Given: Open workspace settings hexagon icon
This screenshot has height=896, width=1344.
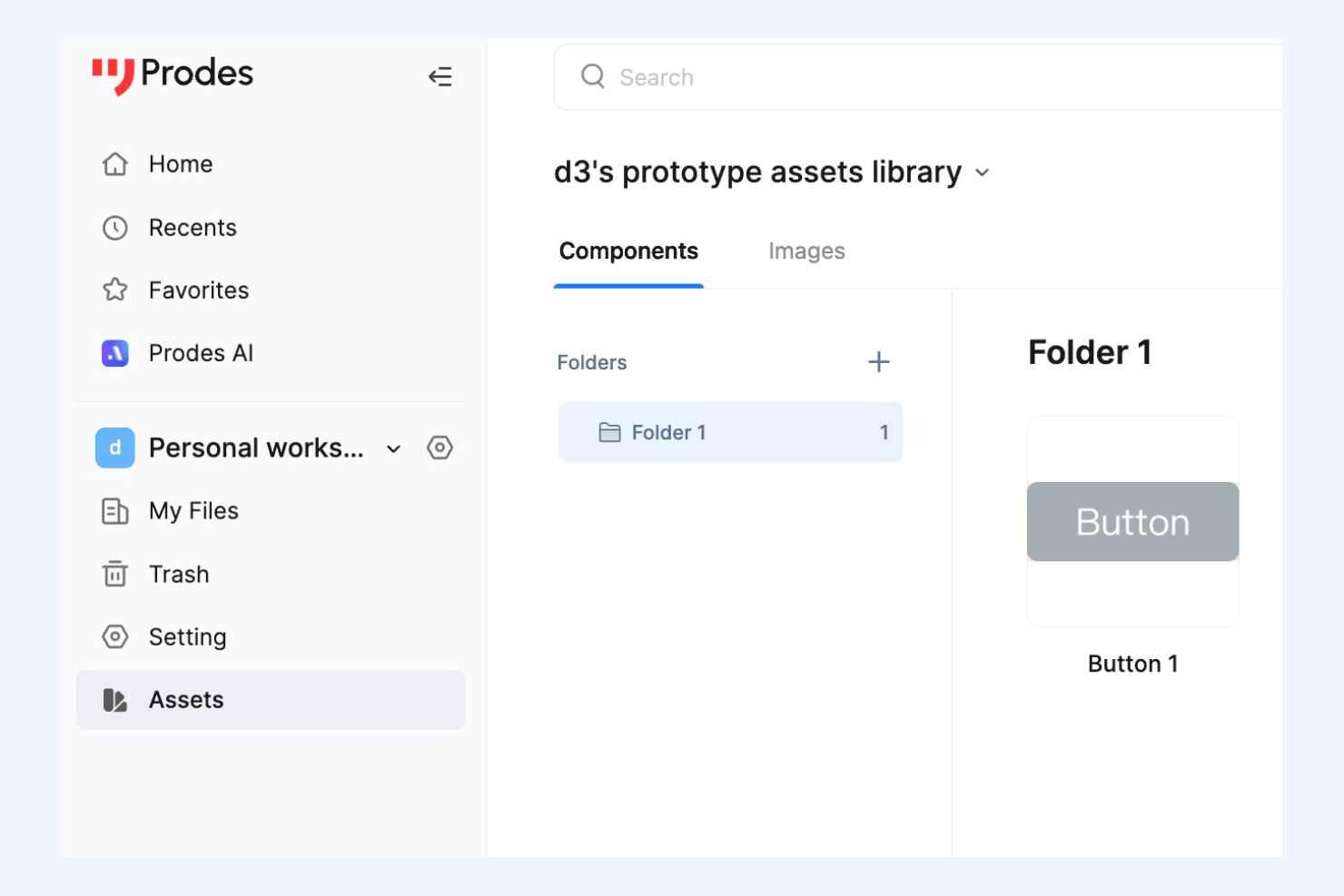Looking at the screenshot, I should (440, 448).
